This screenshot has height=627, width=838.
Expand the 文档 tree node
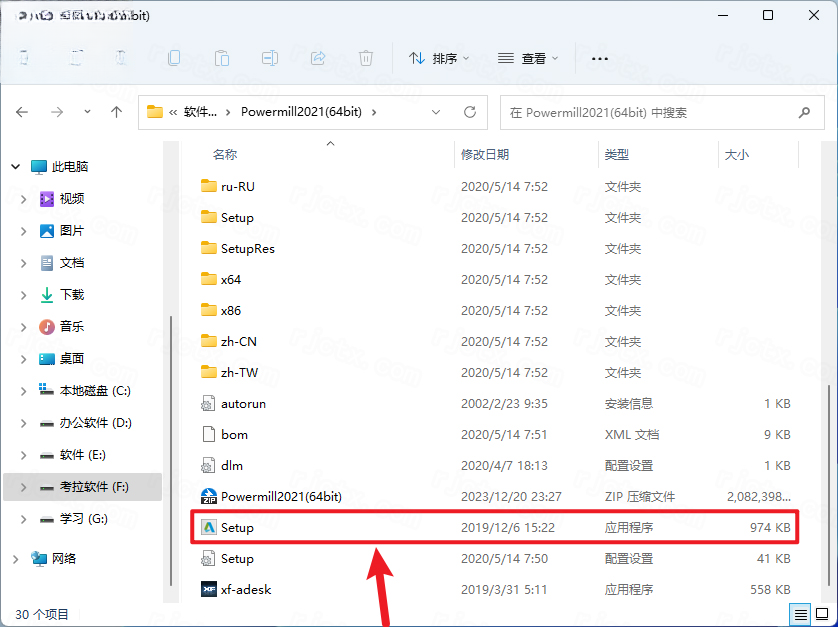tap(24, 264)
